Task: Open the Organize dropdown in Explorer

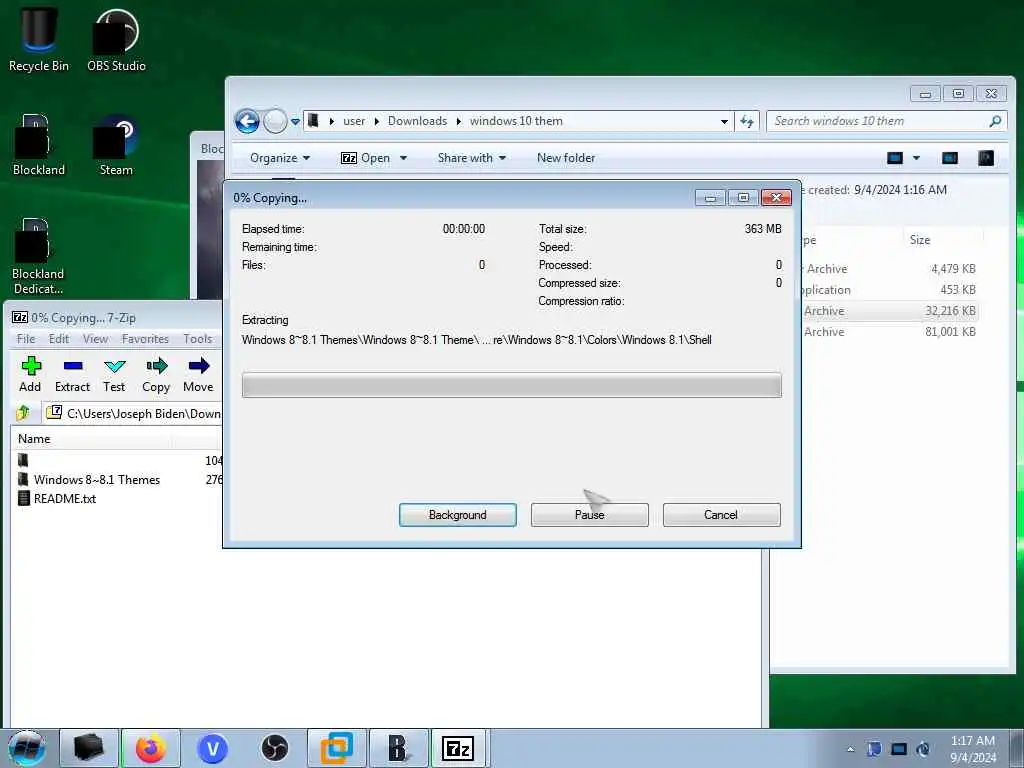Action: (280, 158)
